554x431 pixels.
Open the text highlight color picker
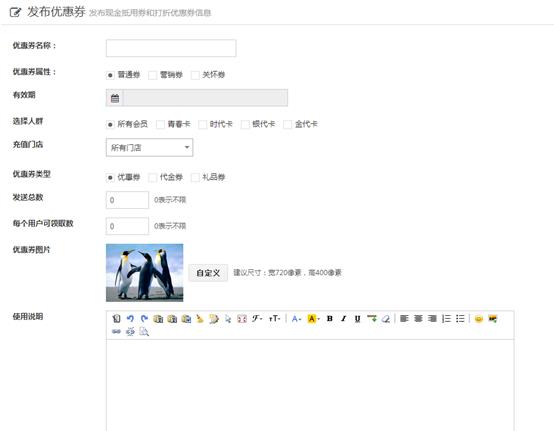point(313,318)
